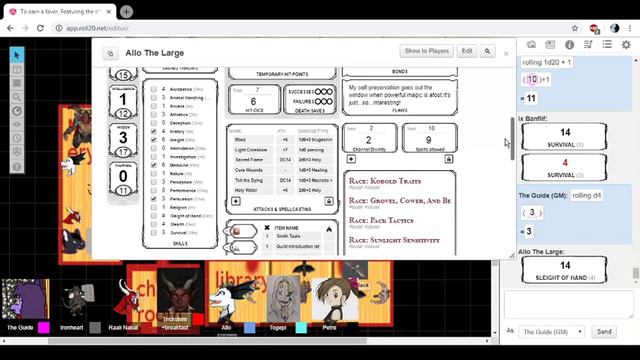Screen dimensions: 640x360
Task: Select the Ruler measure tool
Action: click(17, 111)
